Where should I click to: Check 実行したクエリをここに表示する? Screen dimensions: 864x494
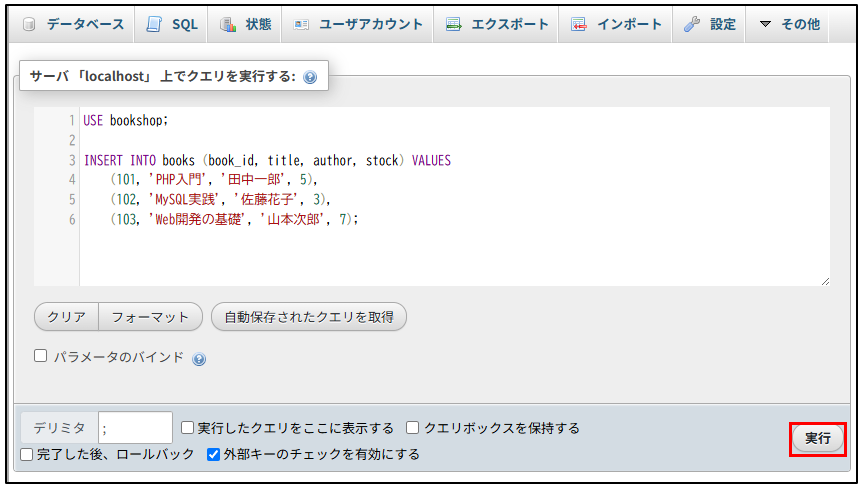[x=187, y=428]
